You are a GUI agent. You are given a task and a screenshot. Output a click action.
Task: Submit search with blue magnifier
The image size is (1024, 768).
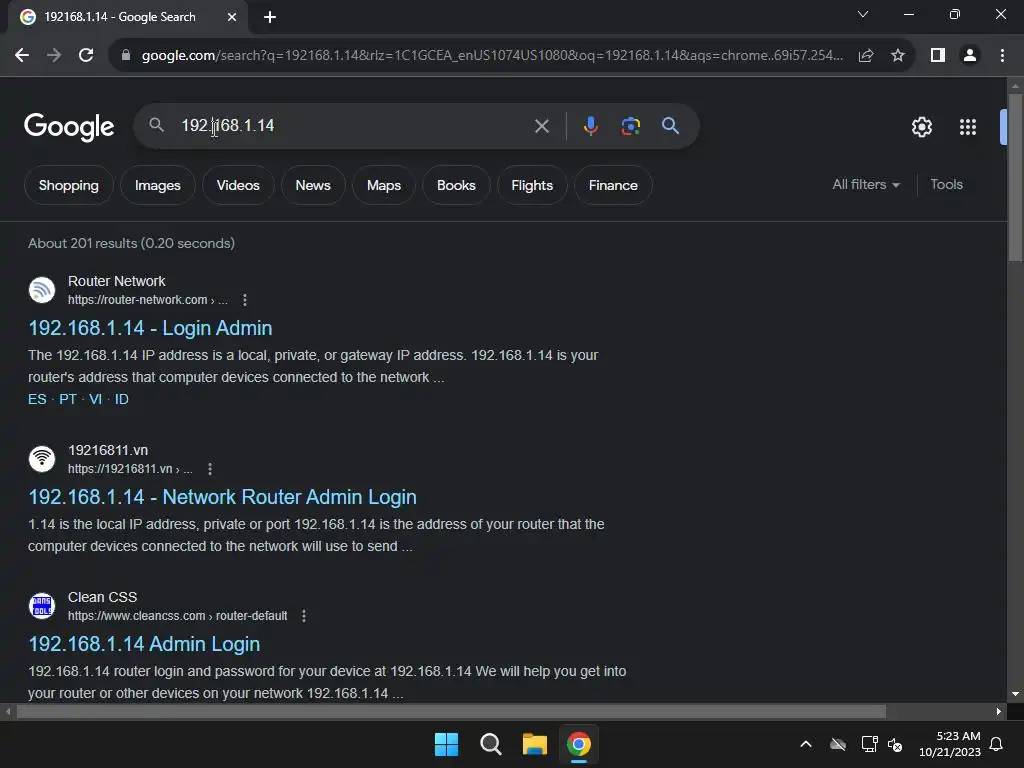(671, 126)
